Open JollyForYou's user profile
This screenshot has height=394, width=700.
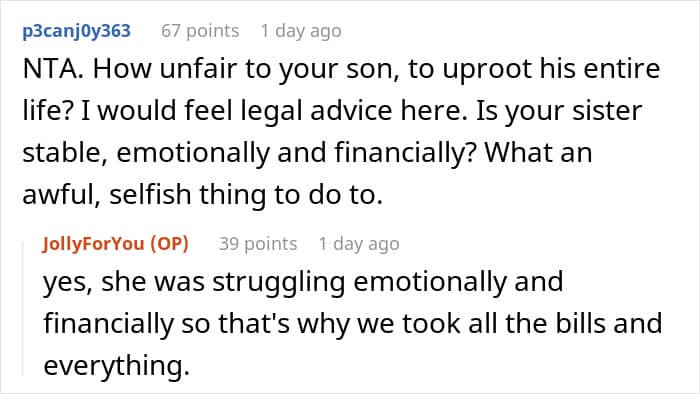[x=93, y=244]
